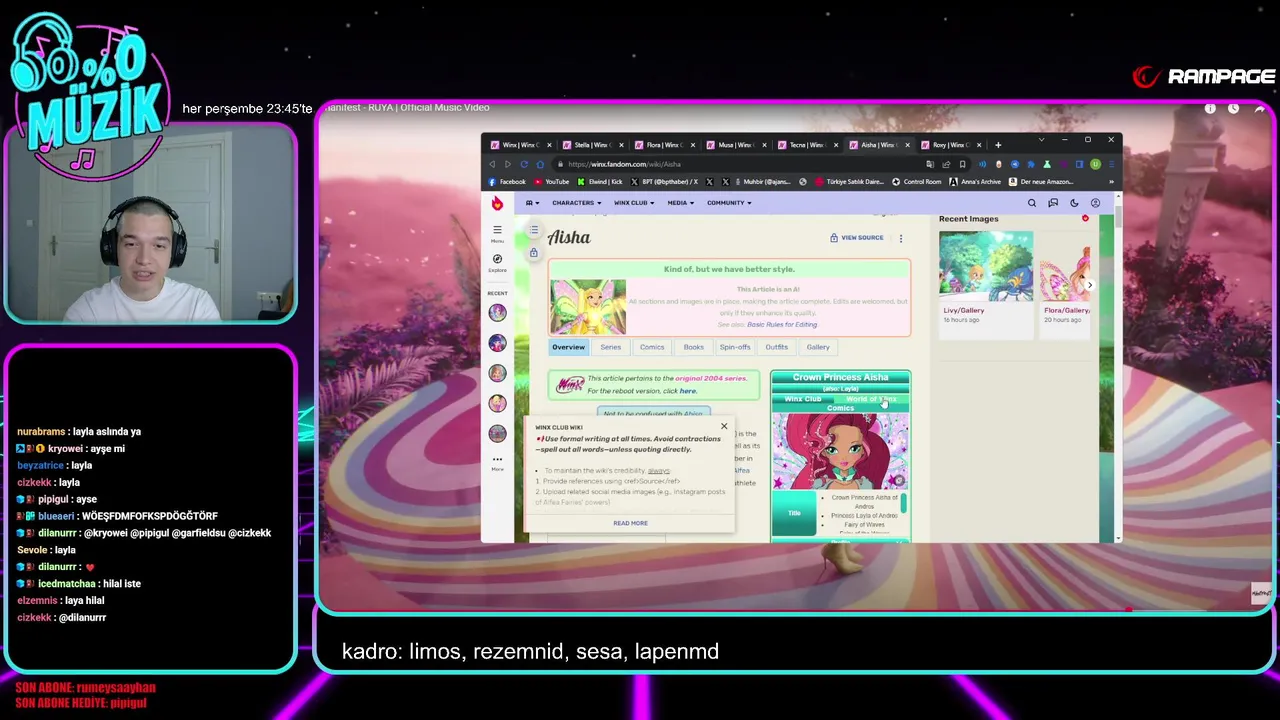This screenshot has height=720, width=1280.
Task: Open the Facebook bookmark
Action: pyautogui.click(x=507, y=182)
